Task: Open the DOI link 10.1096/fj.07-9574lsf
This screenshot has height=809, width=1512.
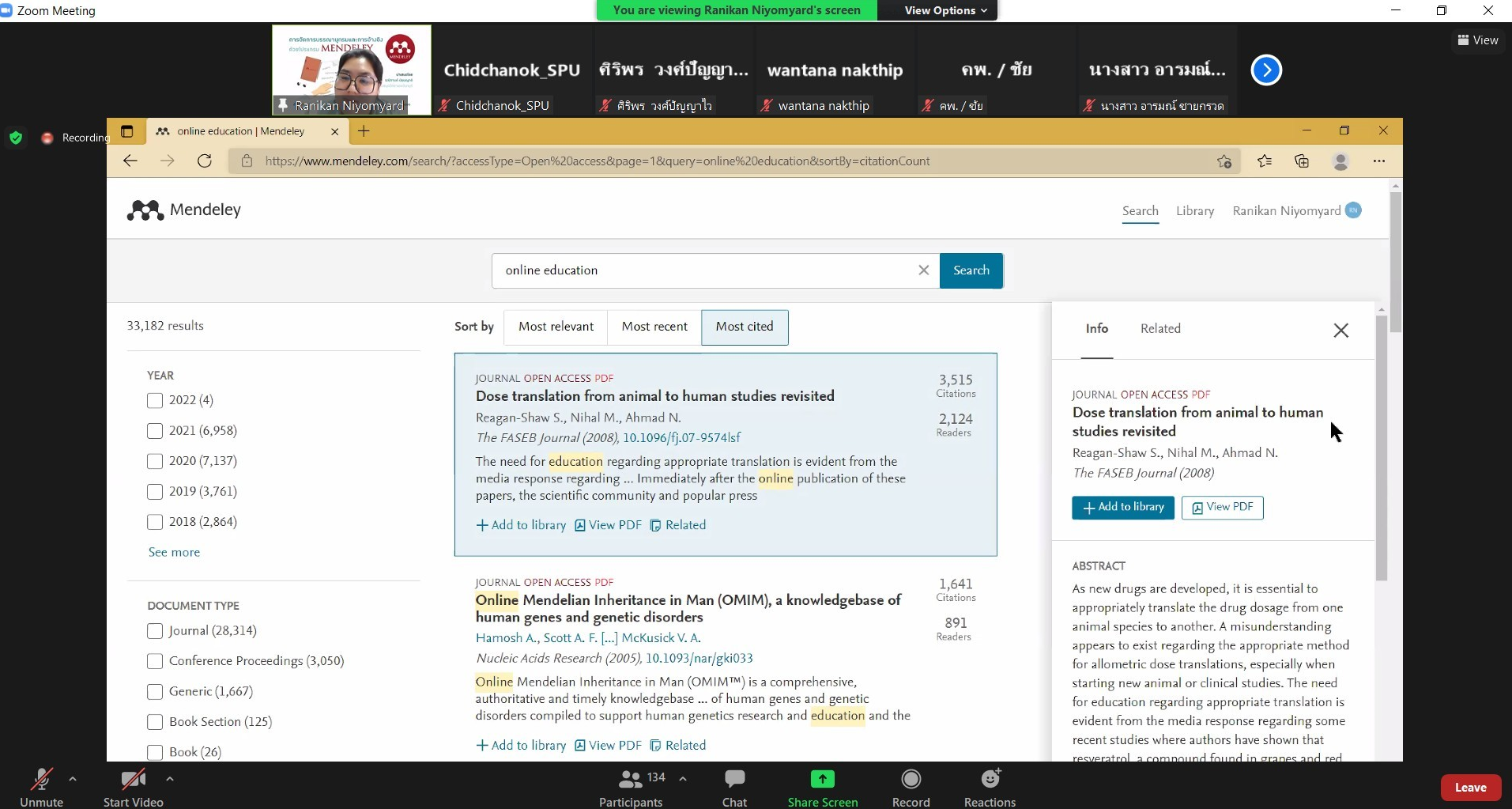Action: pyautogui.click(x=681, y=437)
